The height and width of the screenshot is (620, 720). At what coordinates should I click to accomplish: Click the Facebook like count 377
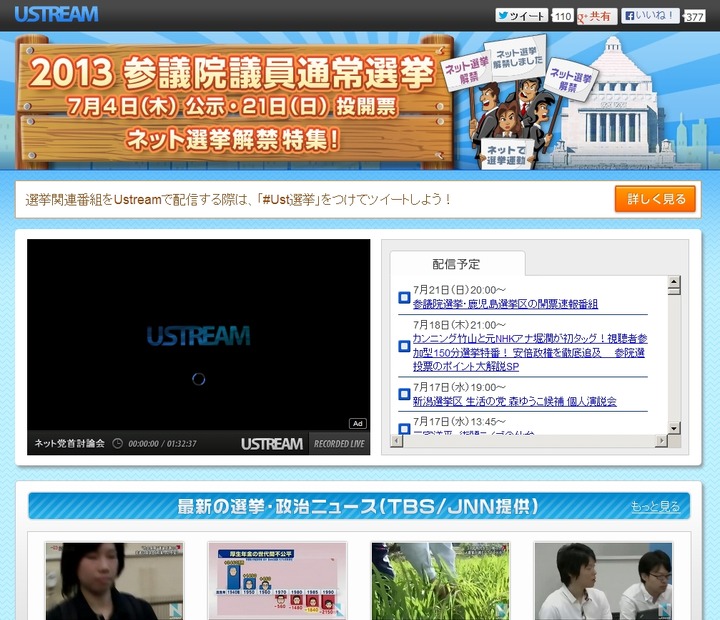(694, 17)
